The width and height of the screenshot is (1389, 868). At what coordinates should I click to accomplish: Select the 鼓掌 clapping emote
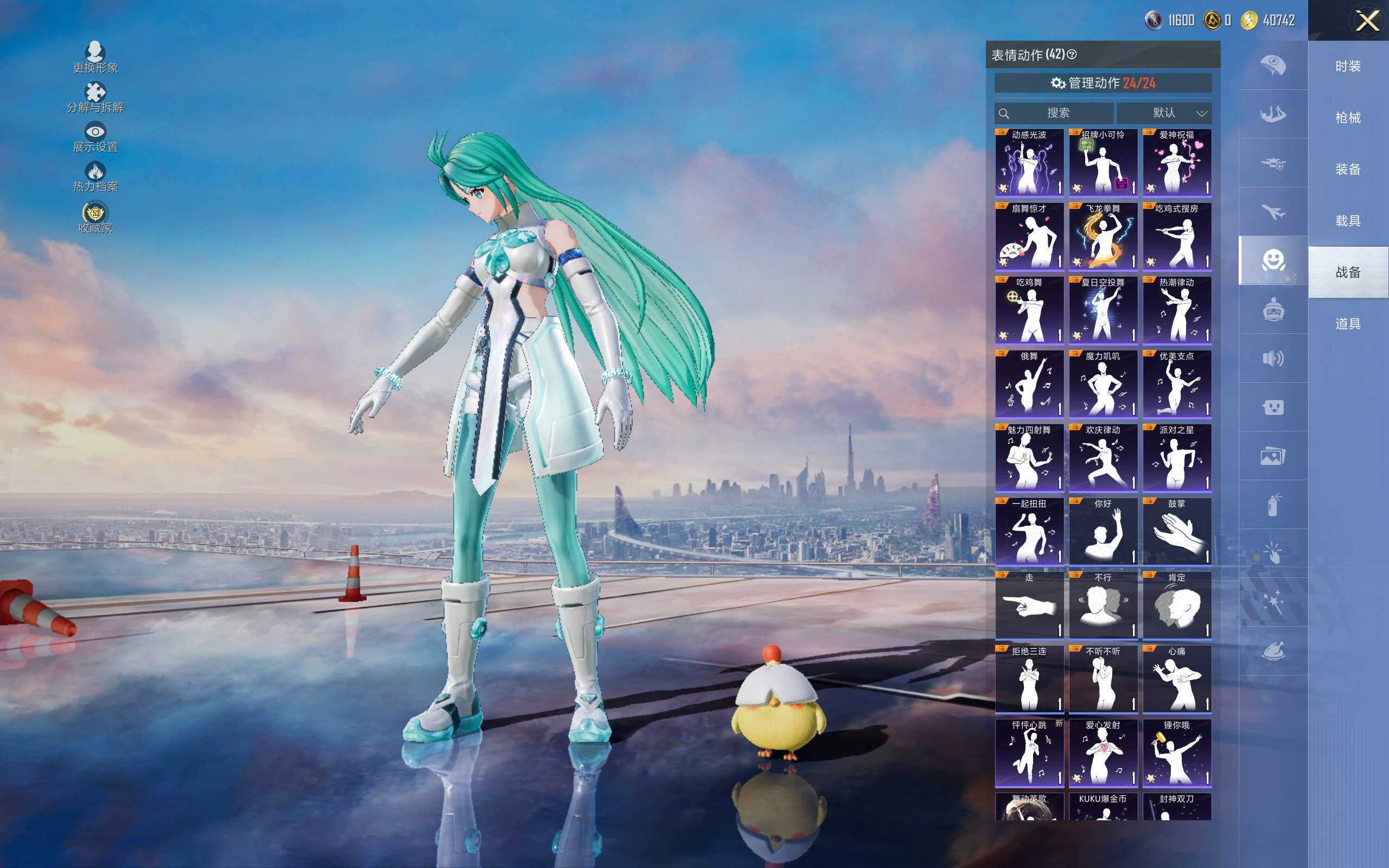click(x=1177, y=532)
